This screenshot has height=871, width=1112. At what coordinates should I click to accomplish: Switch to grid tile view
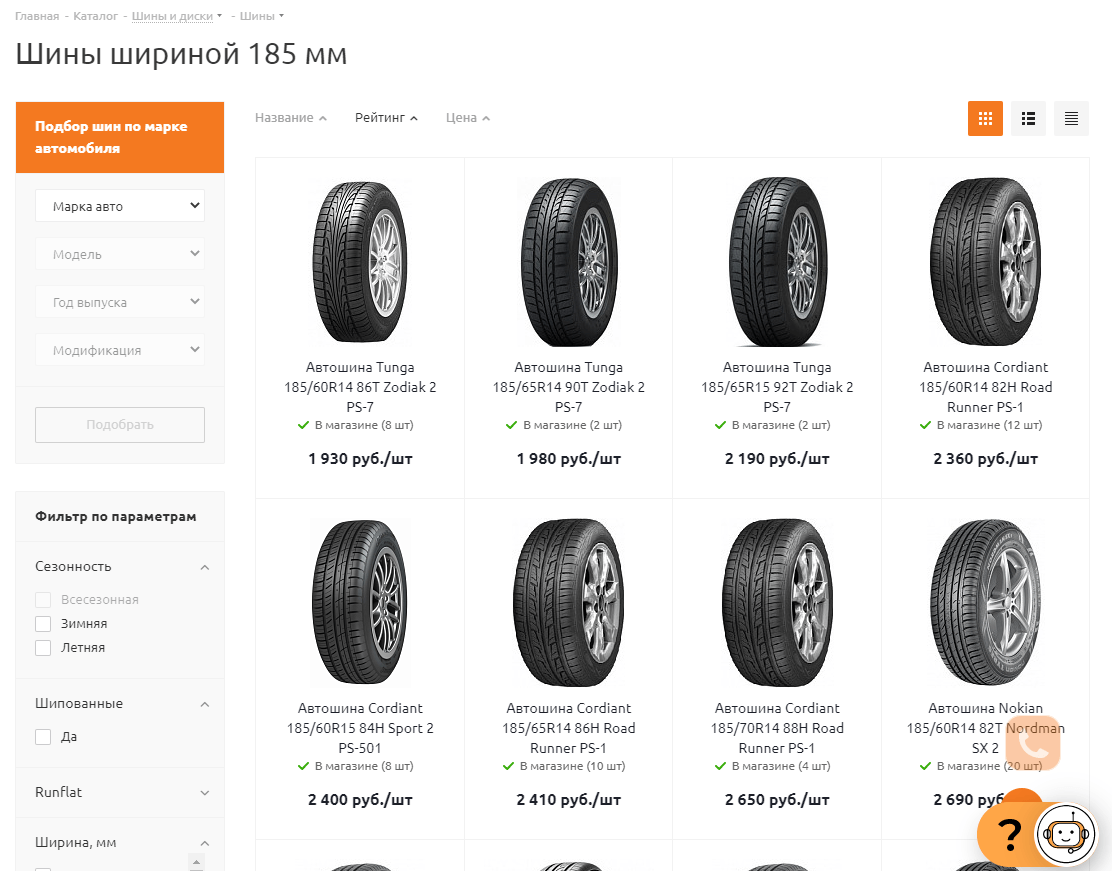pos(985,118)
